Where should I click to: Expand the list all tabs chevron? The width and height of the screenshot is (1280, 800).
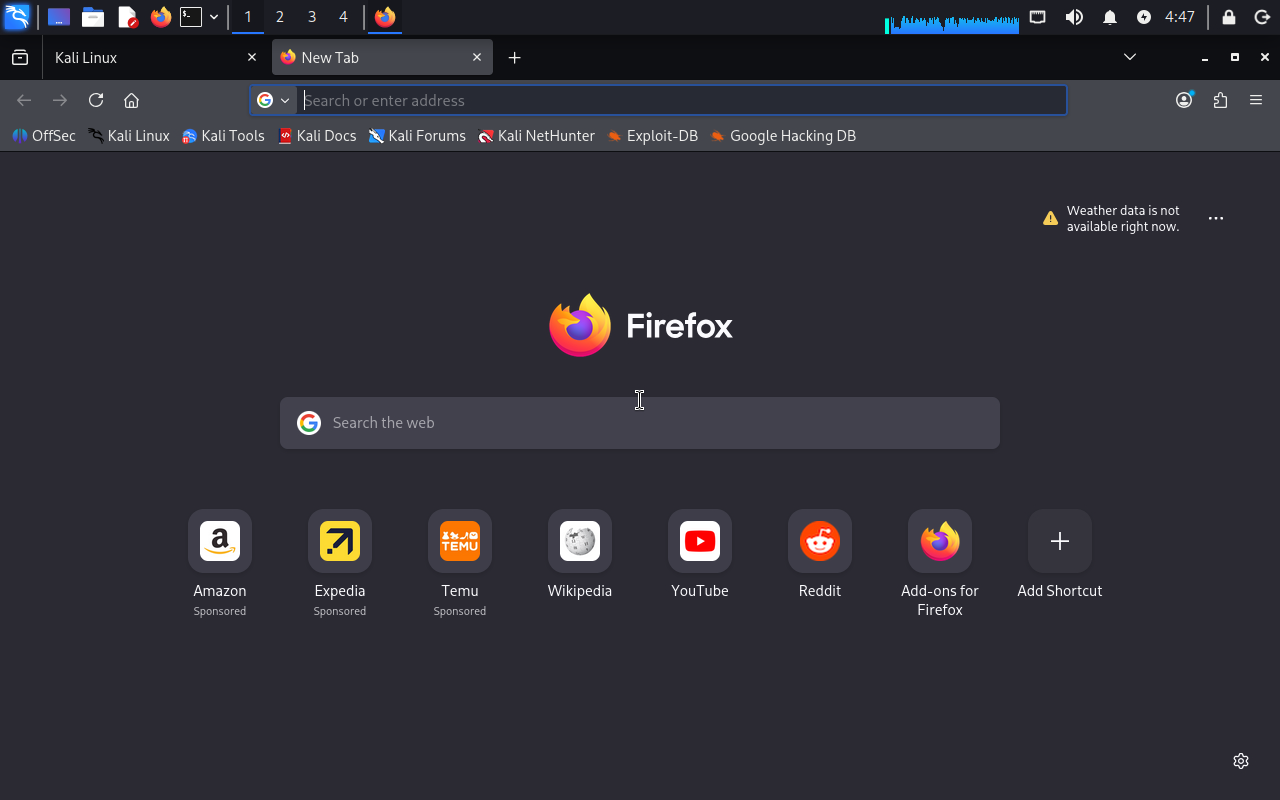tap(1130, 57)
